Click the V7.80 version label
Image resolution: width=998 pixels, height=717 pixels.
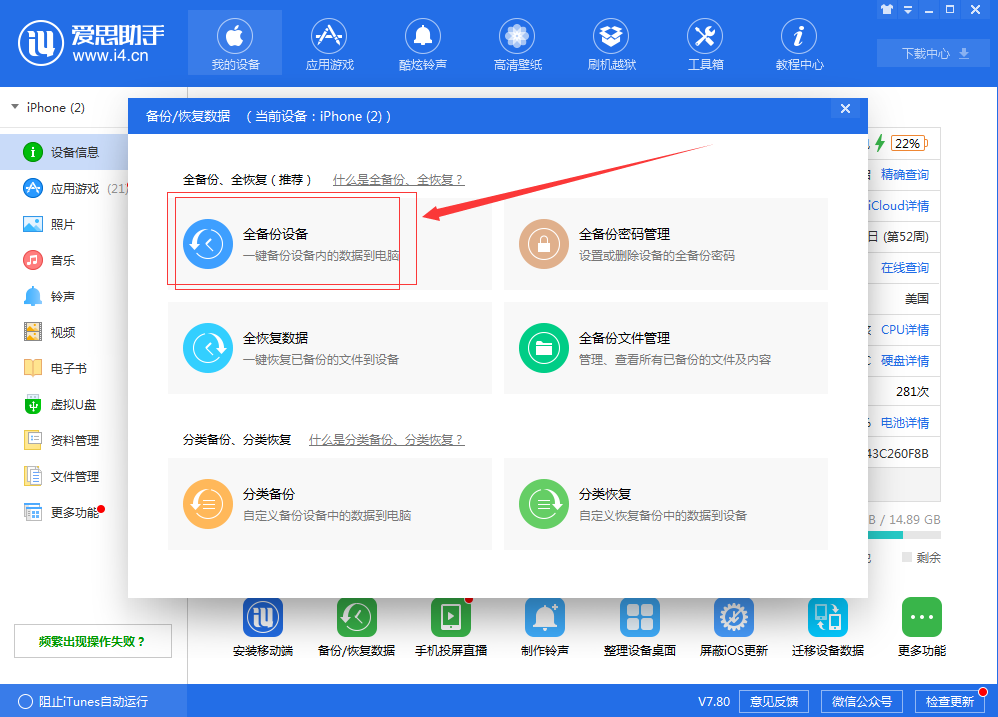tap(713, 702)
